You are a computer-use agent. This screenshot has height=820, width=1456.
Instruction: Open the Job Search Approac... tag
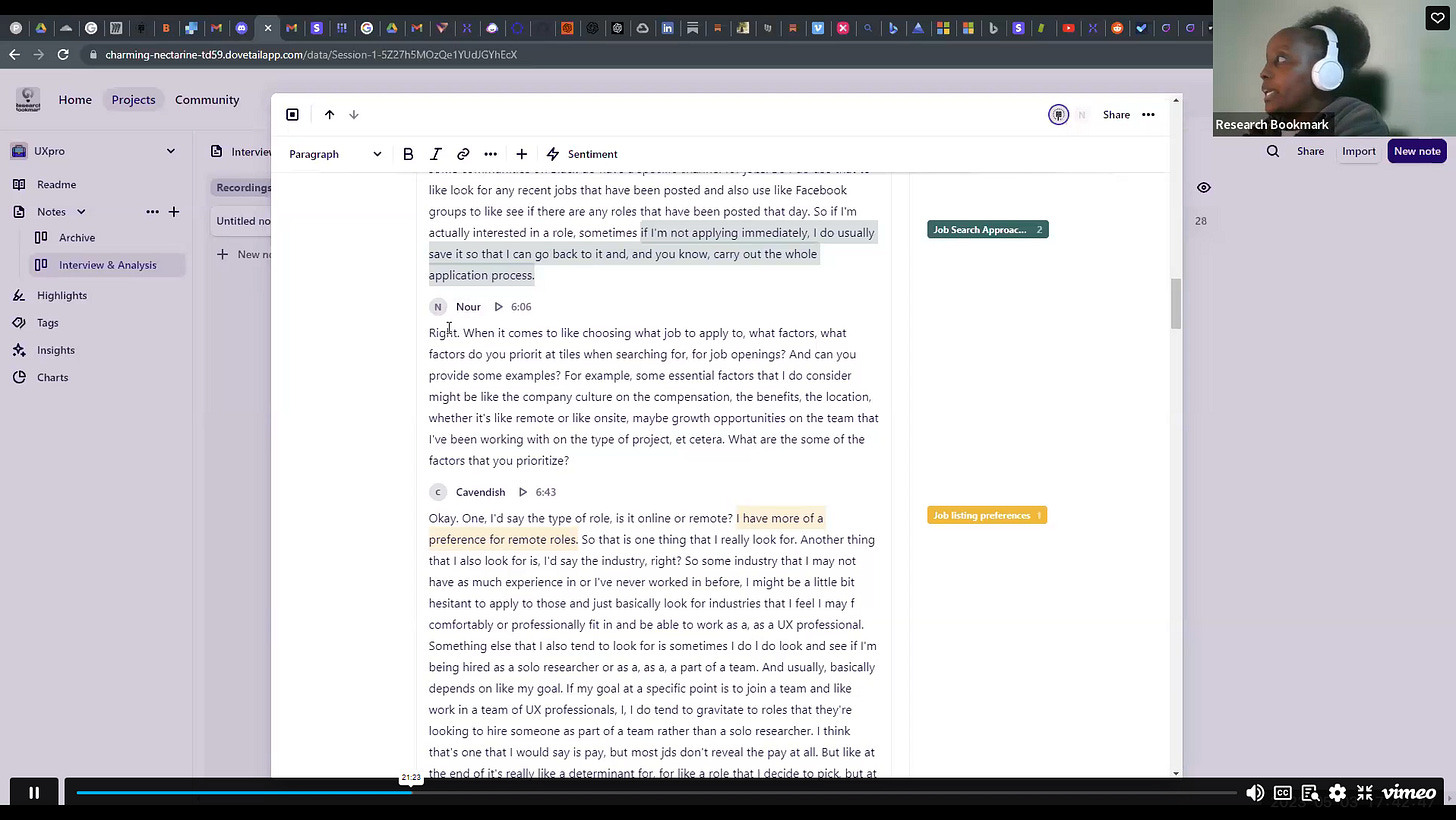[x=987, y=230]
